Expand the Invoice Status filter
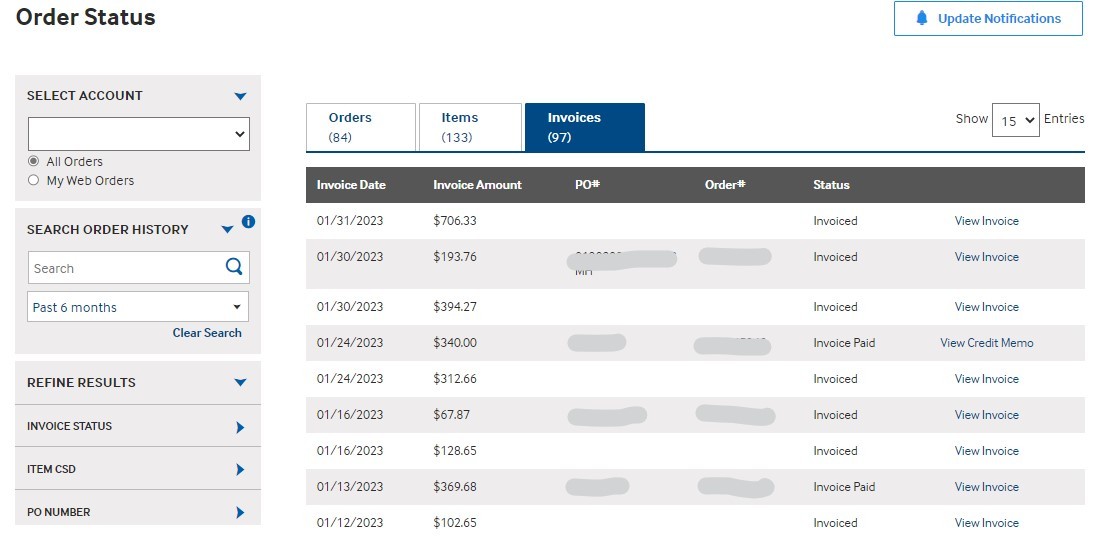This screenshot has height=542, width=1103. pos(240,427)
